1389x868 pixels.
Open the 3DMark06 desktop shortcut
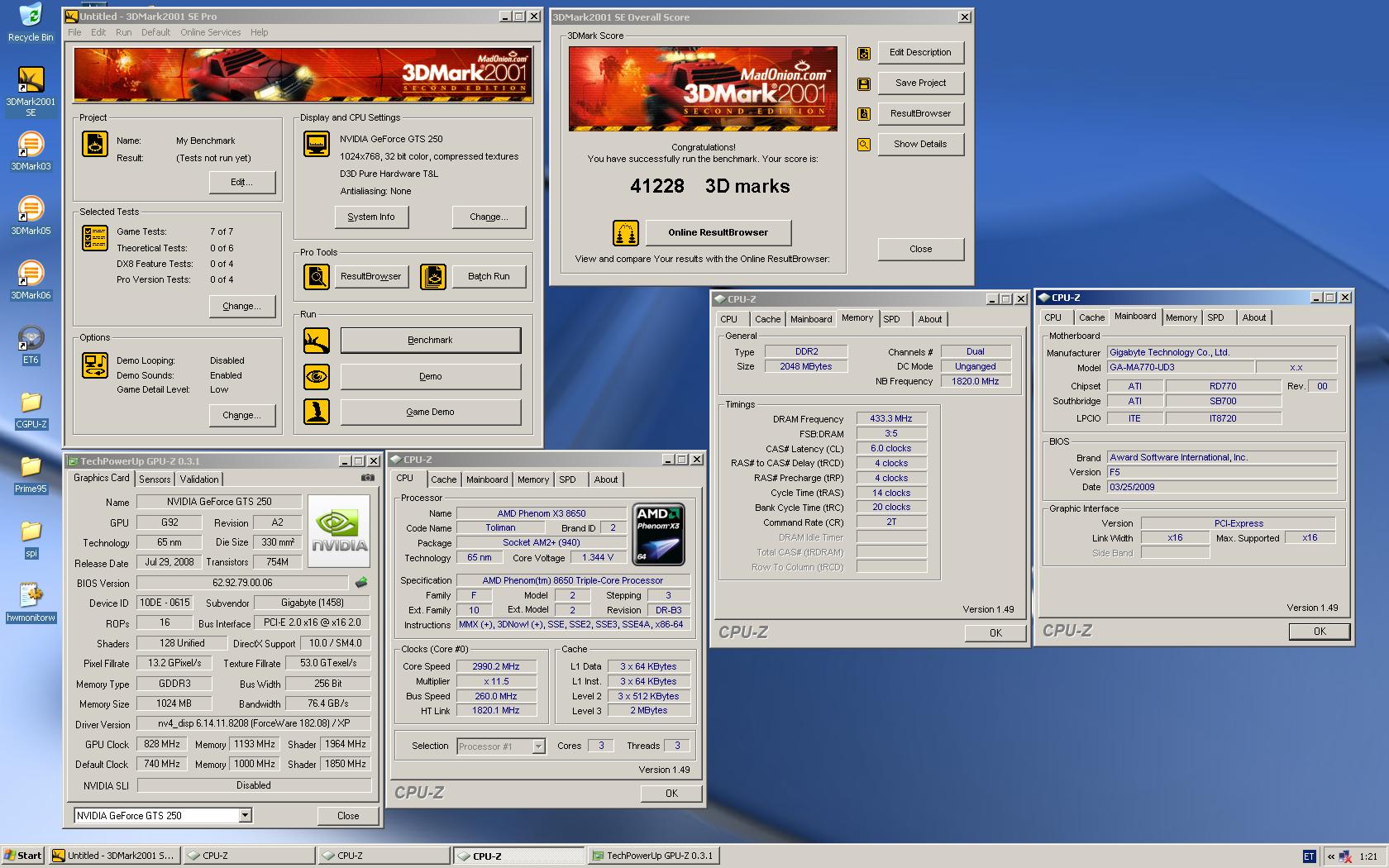[31, 280]
